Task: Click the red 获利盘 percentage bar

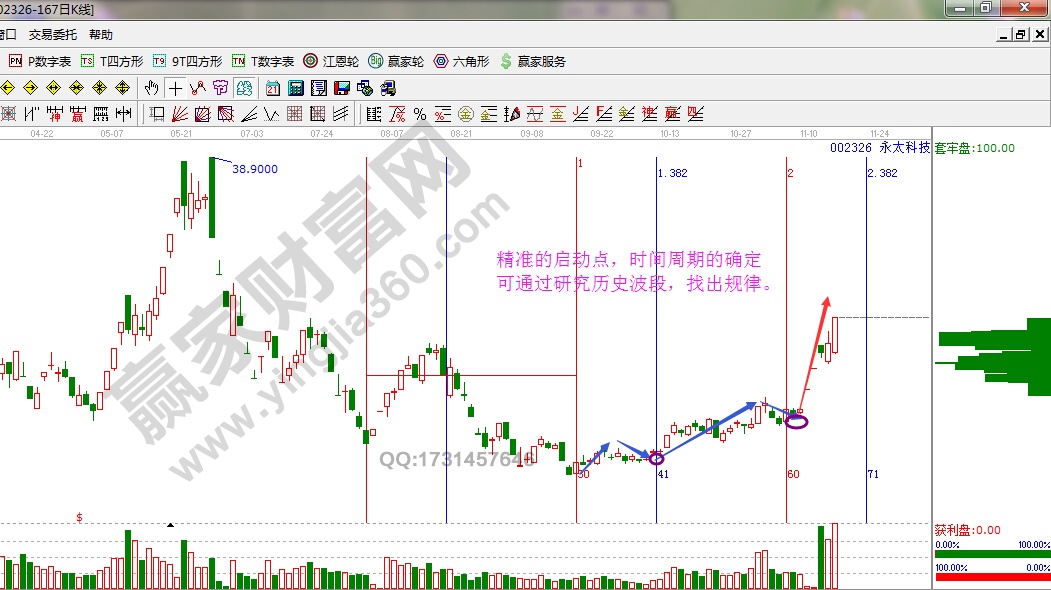Action: pos(992,578)
